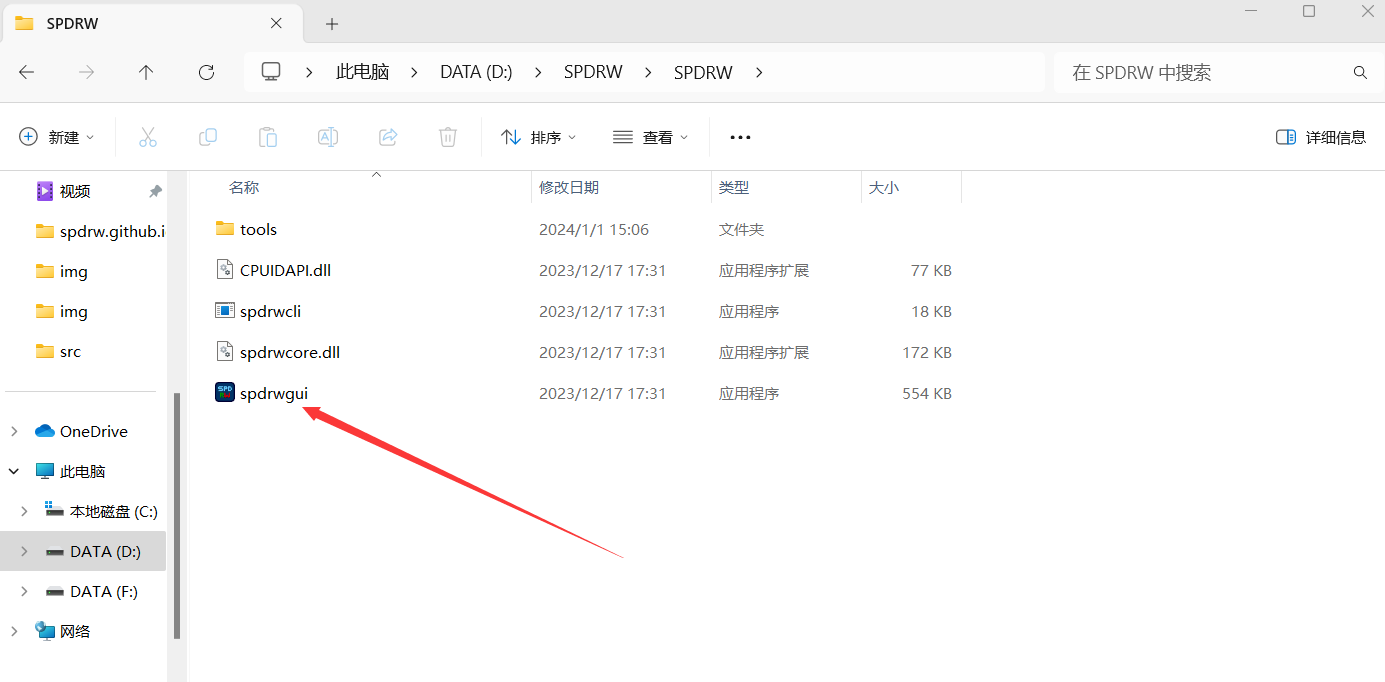
Task: Click the first SPDRW breadcrumb
Action: [x=593, y=72]
